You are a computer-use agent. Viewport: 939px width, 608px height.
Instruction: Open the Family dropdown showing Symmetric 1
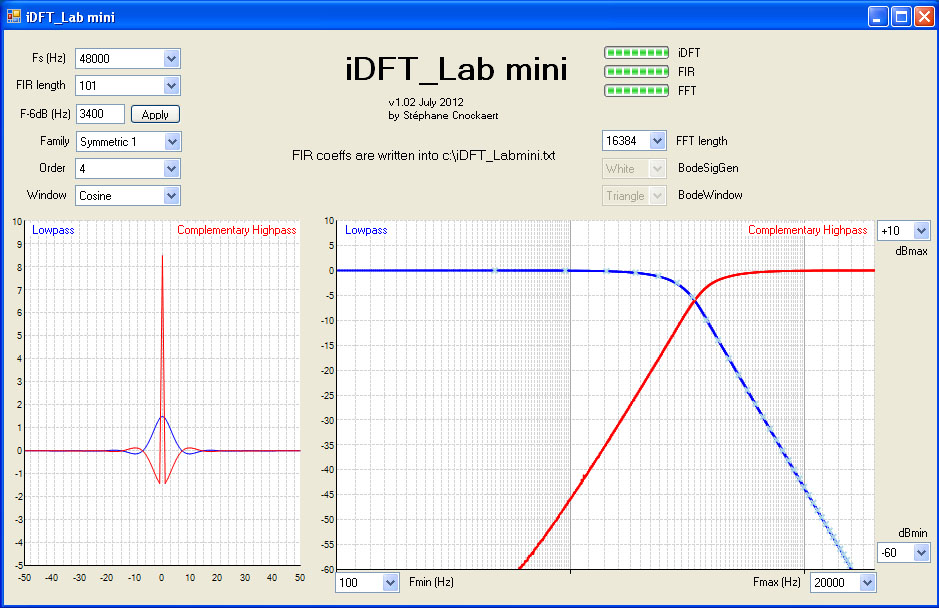172,142
